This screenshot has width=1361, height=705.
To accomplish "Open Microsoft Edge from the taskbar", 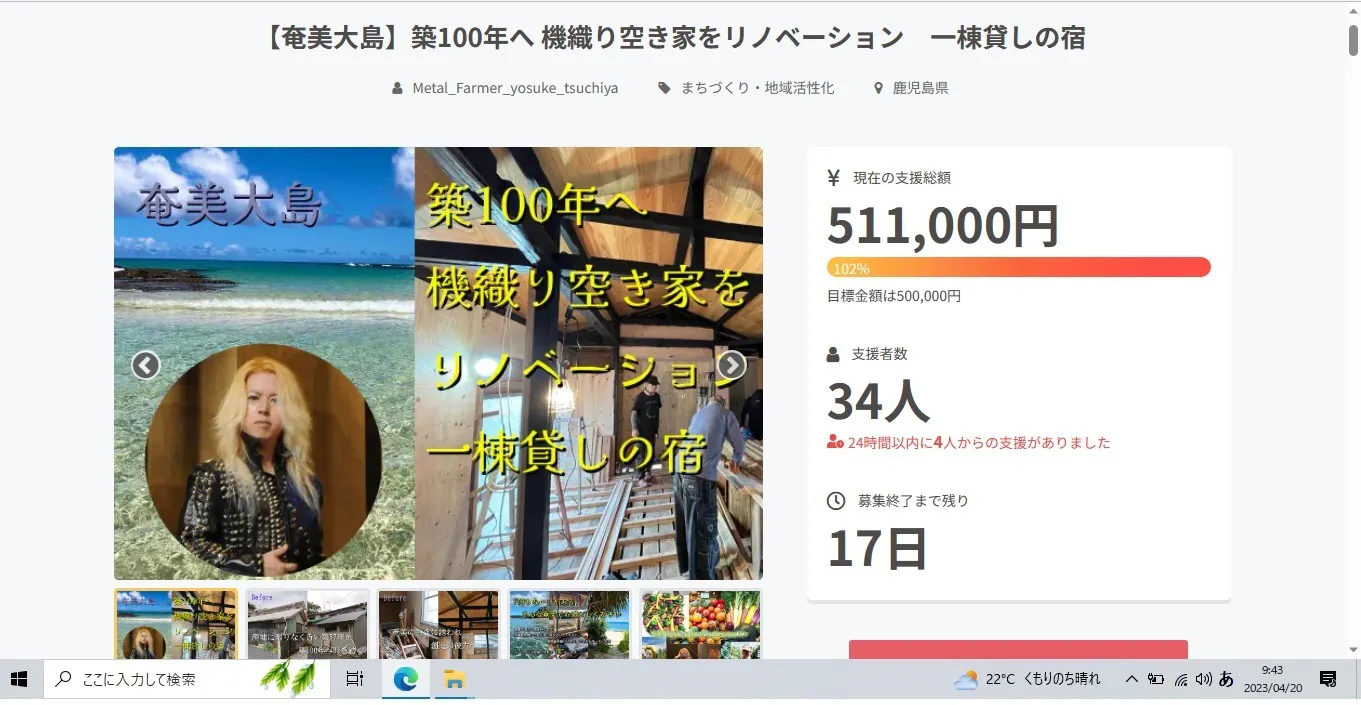I will pyautogui.click(x=405, y=679).
